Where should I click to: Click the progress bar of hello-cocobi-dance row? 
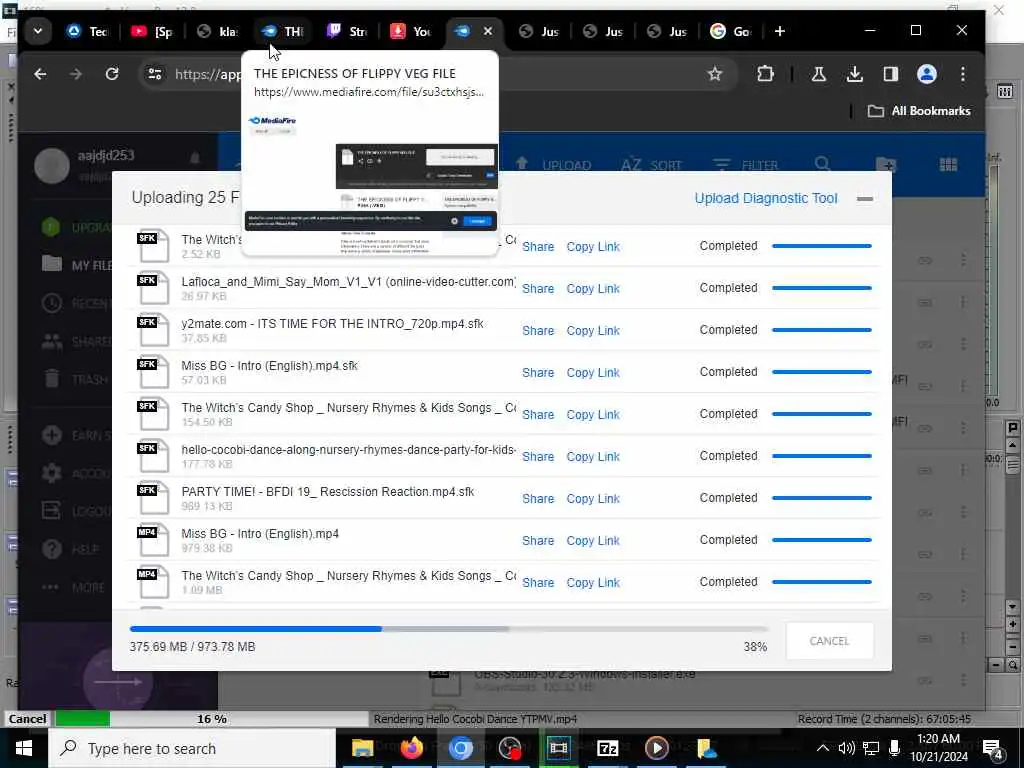point(822,456)
